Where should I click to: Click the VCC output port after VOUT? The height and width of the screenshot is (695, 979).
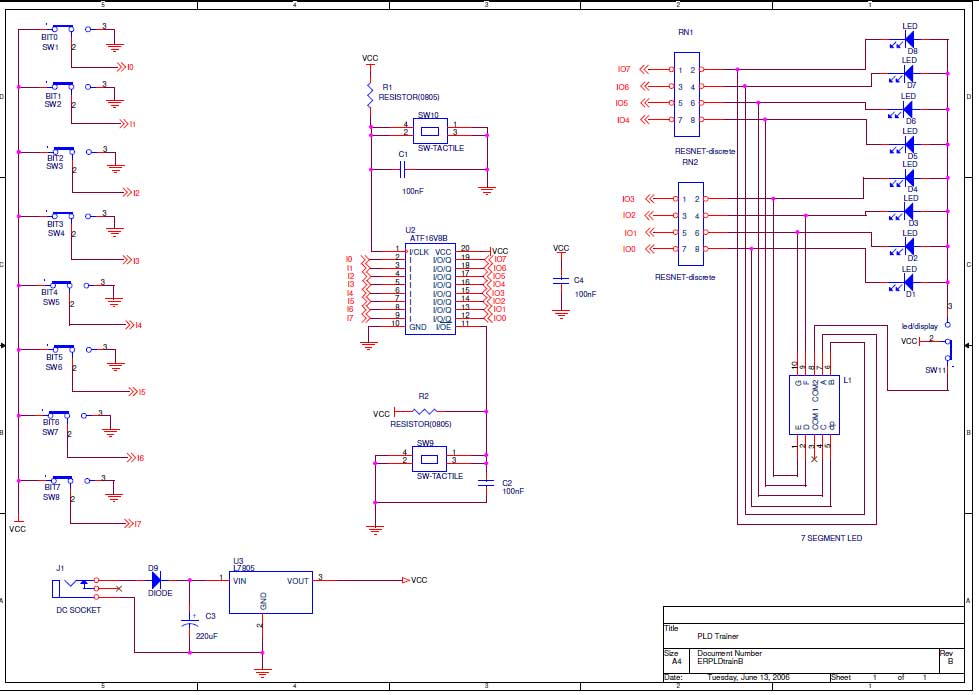tap(415, 580)
